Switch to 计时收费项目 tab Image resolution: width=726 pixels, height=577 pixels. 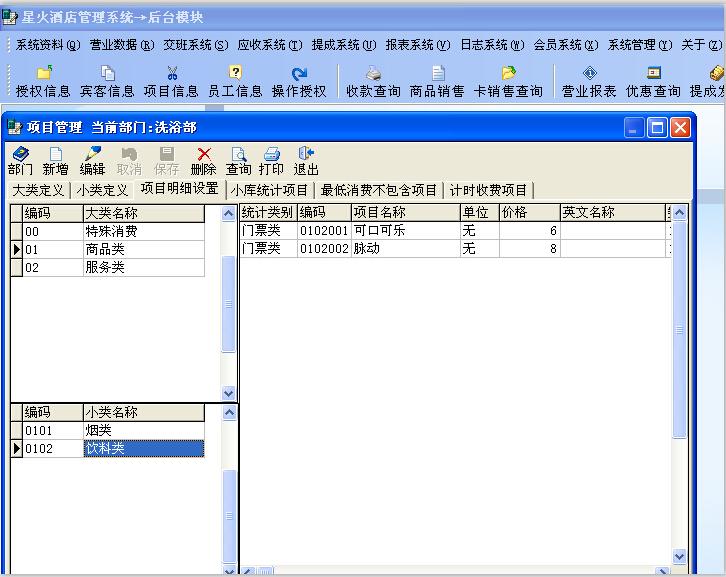tap(488, 190)
